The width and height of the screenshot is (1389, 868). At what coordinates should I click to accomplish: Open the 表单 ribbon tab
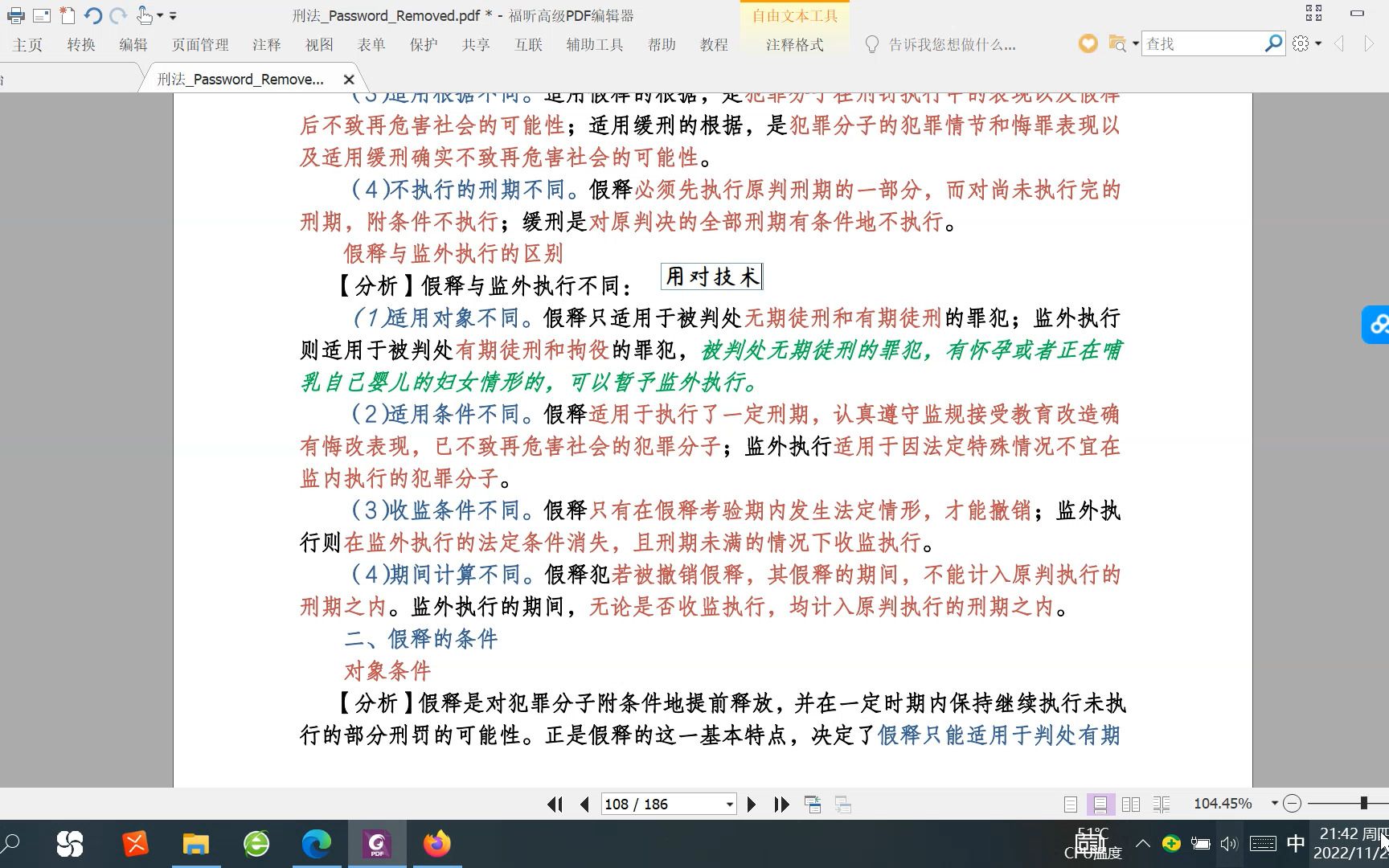(371, 45)
